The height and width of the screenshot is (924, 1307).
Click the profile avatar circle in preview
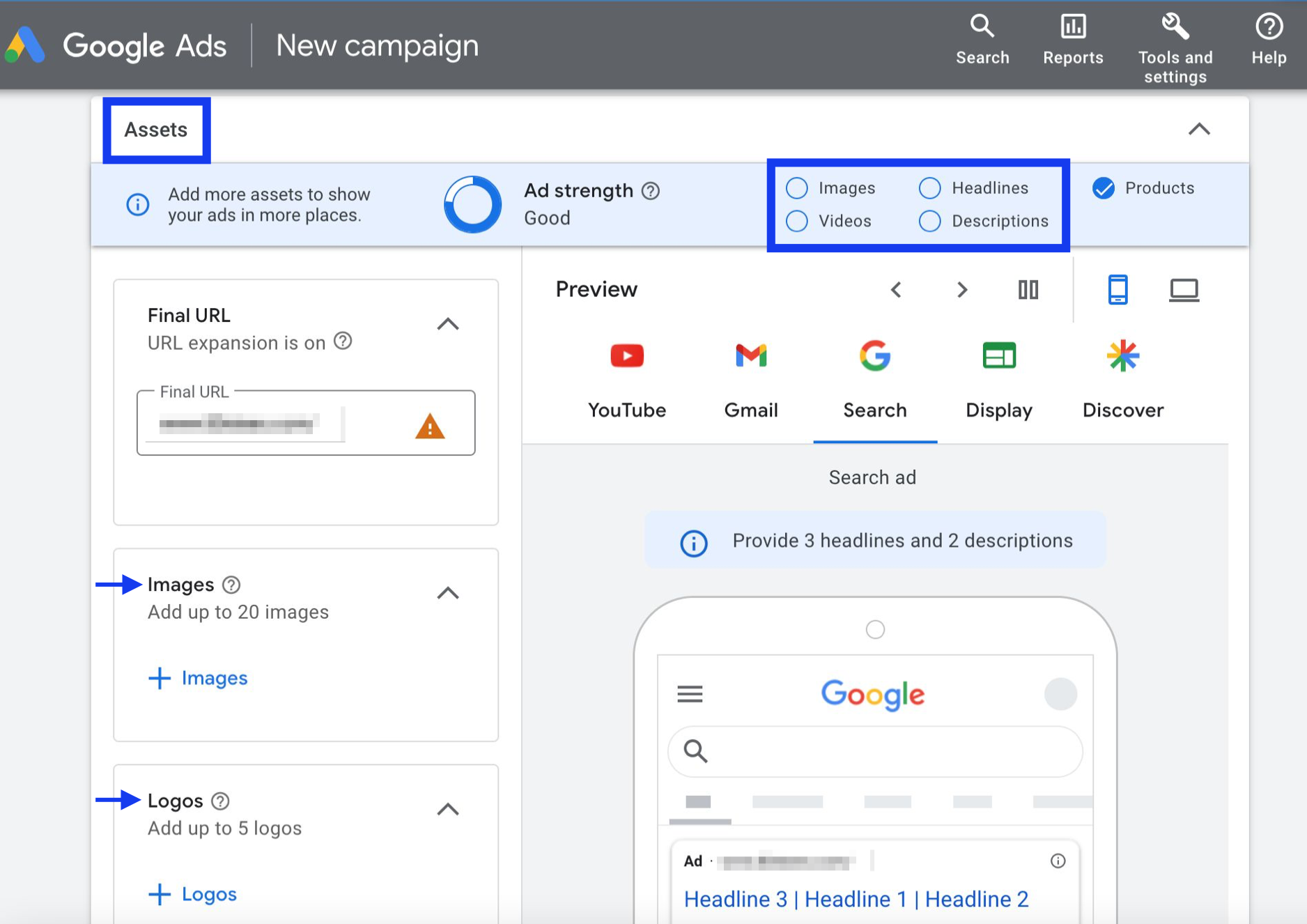click(1060, 694)
